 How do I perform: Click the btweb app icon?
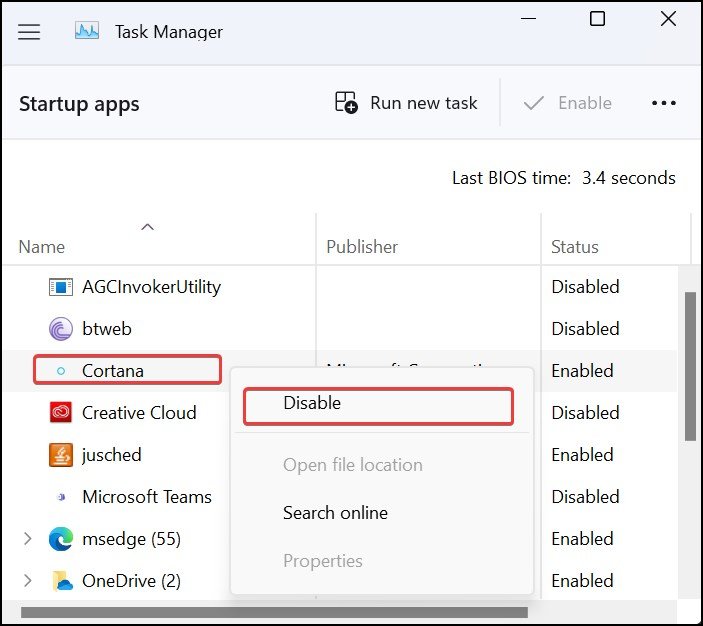tap(61, 329)
